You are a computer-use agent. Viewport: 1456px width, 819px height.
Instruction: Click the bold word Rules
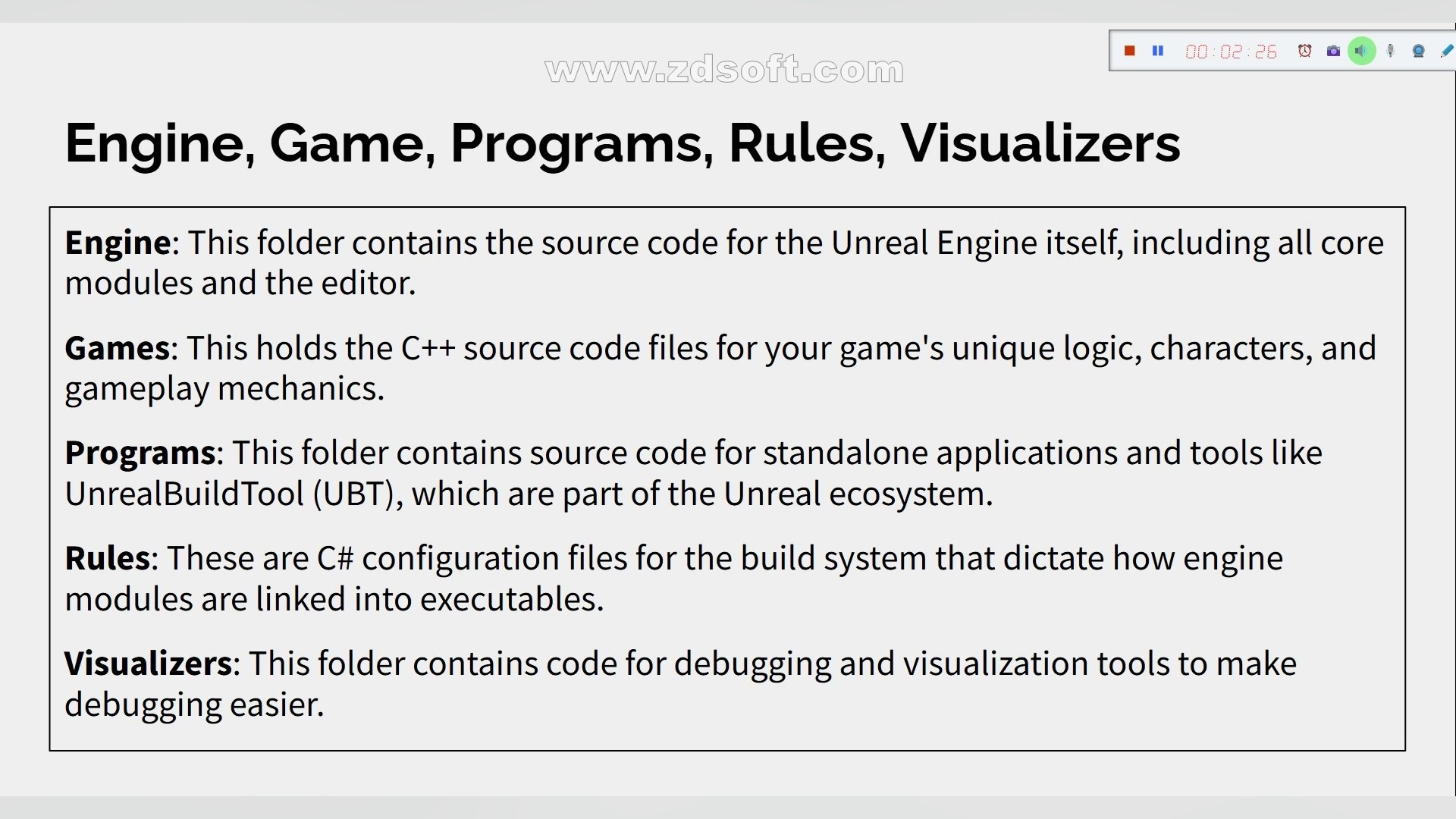pos(107,558)
